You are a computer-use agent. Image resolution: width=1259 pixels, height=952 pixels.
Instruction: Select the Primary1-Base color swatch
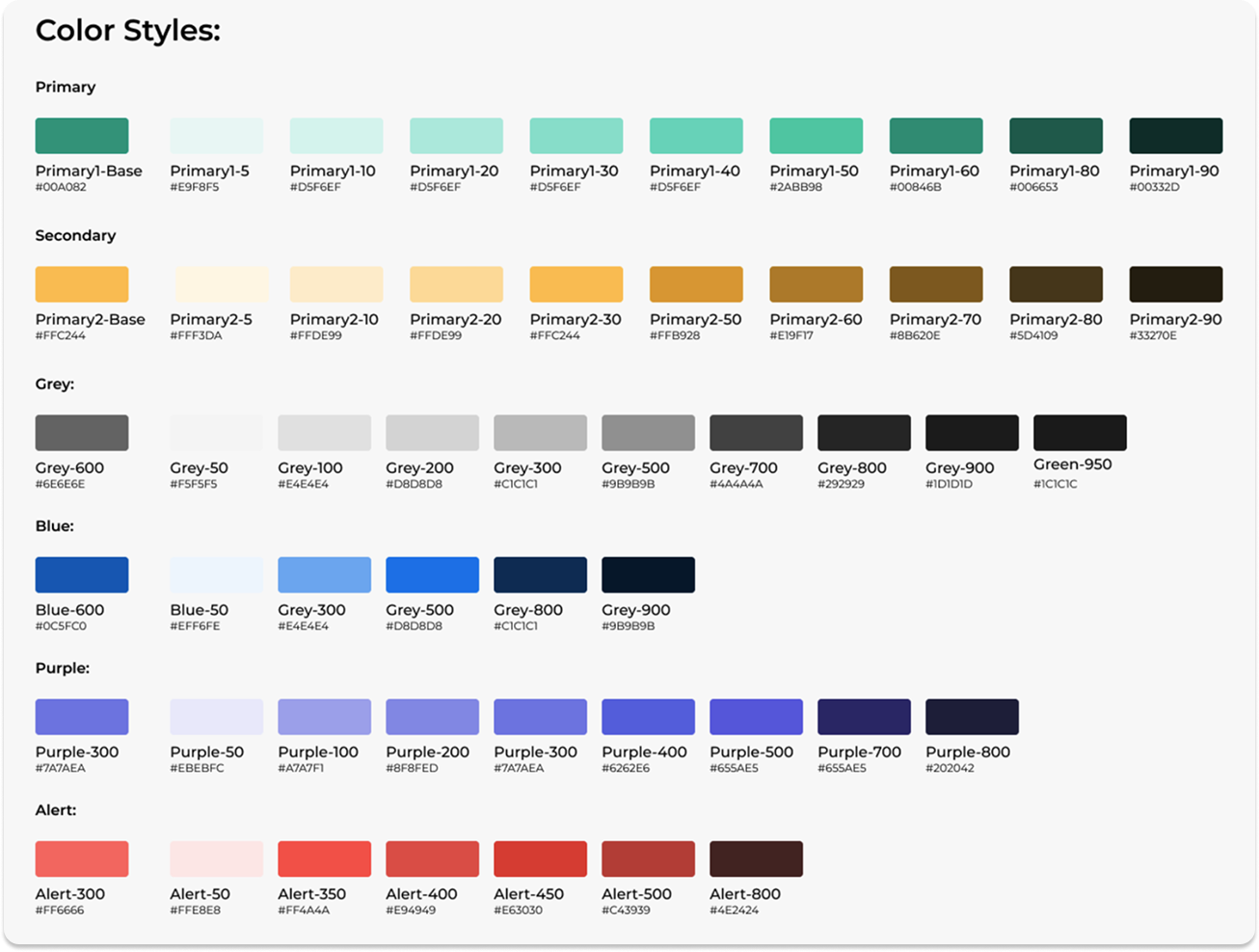coord(82,136)
